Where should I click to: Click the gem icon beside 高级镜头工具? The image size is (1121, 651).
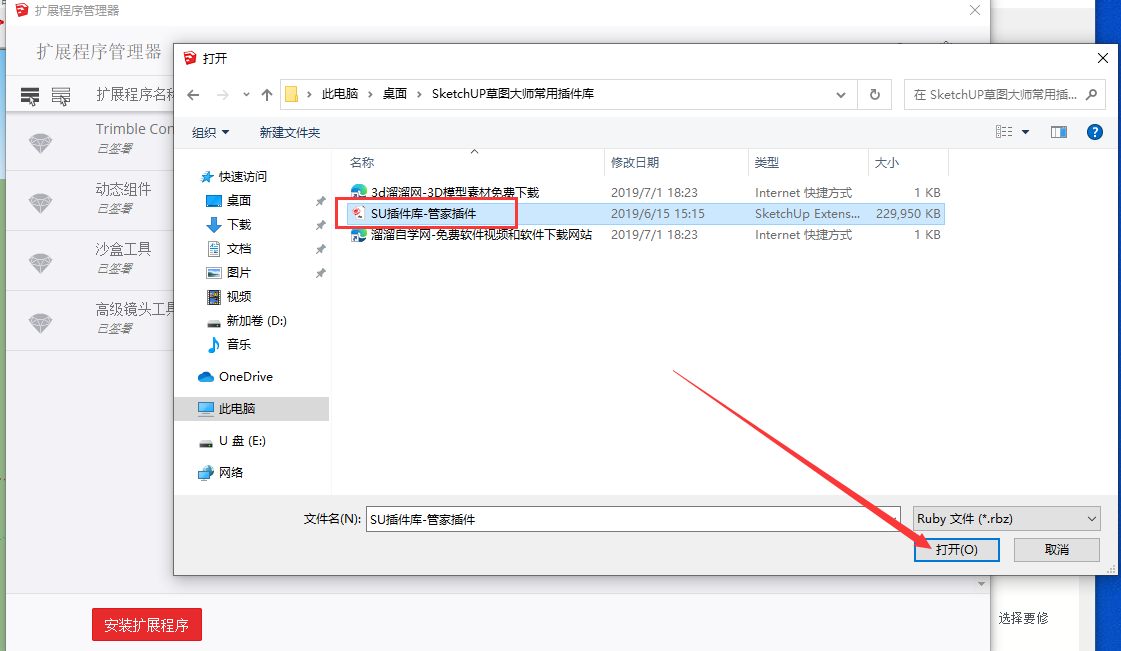pyautogui.click(x=40, y=323)
